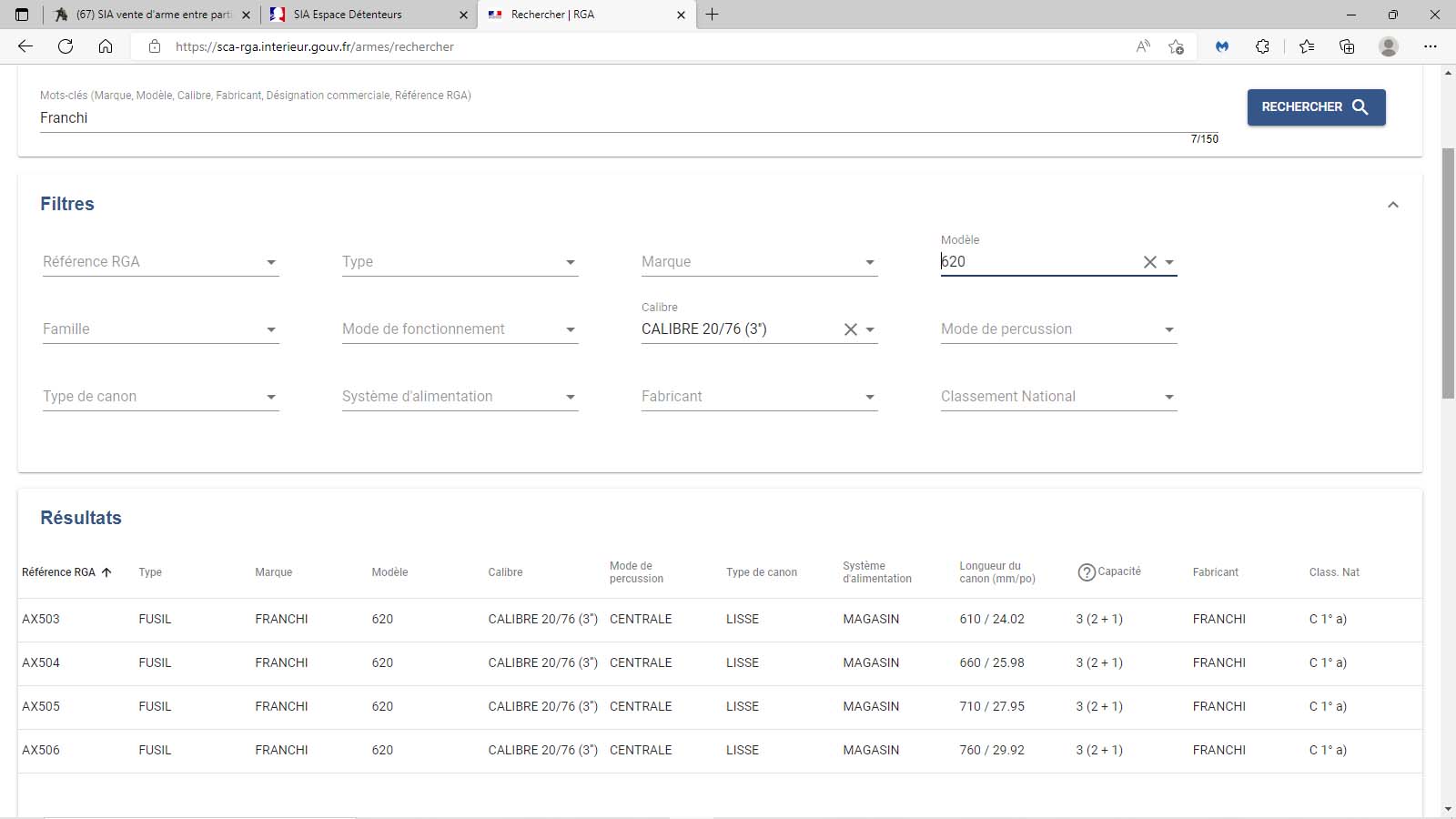This screenshot has width=1456, height=819.
Task: Expand the Calibre dropdown arrow
Action: coord(870,329)
